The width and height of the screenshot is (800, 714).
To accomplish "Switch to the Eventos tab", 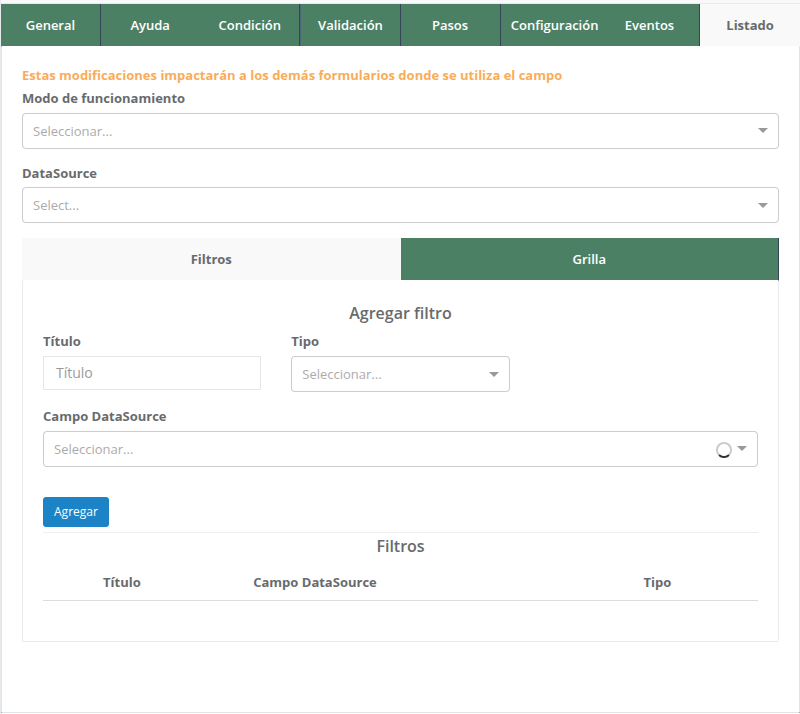I will [x=649, y=25].
